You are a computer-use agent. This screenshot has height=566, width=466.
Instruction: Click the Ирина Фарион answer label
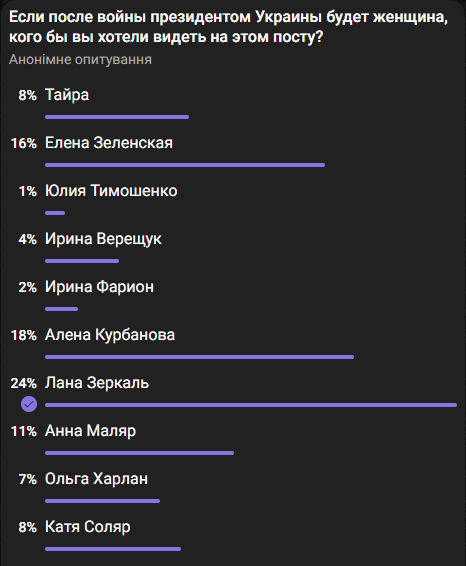[99, 287]
